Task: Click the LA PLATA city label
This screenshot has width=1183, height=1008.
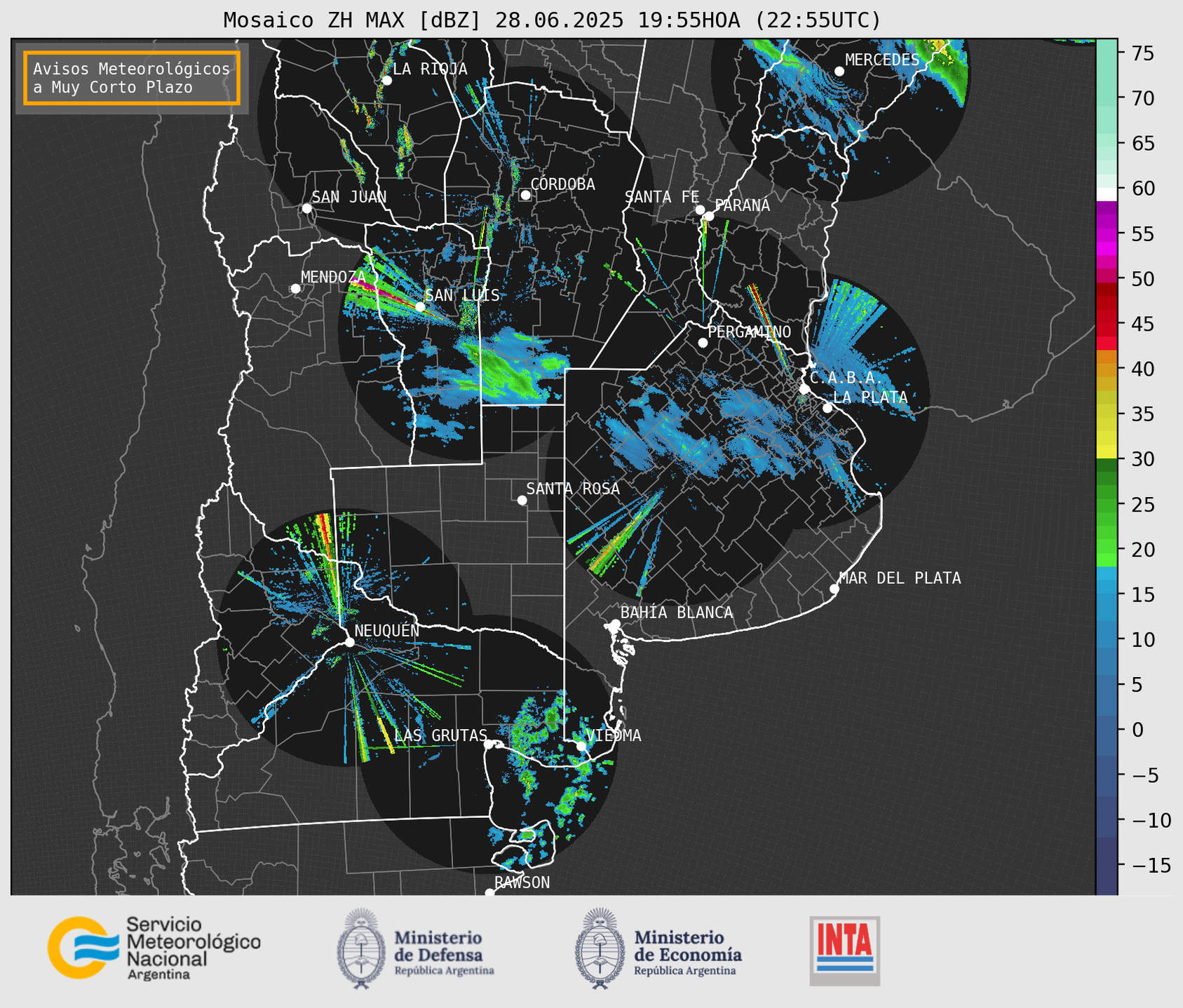Action: pos(870,397)
